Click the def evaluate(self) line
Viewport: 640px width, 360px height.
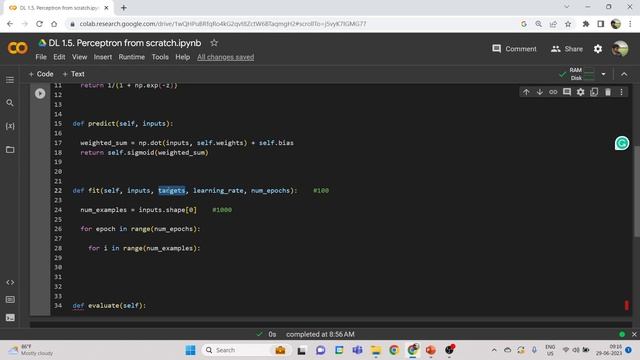click(109, 306)
